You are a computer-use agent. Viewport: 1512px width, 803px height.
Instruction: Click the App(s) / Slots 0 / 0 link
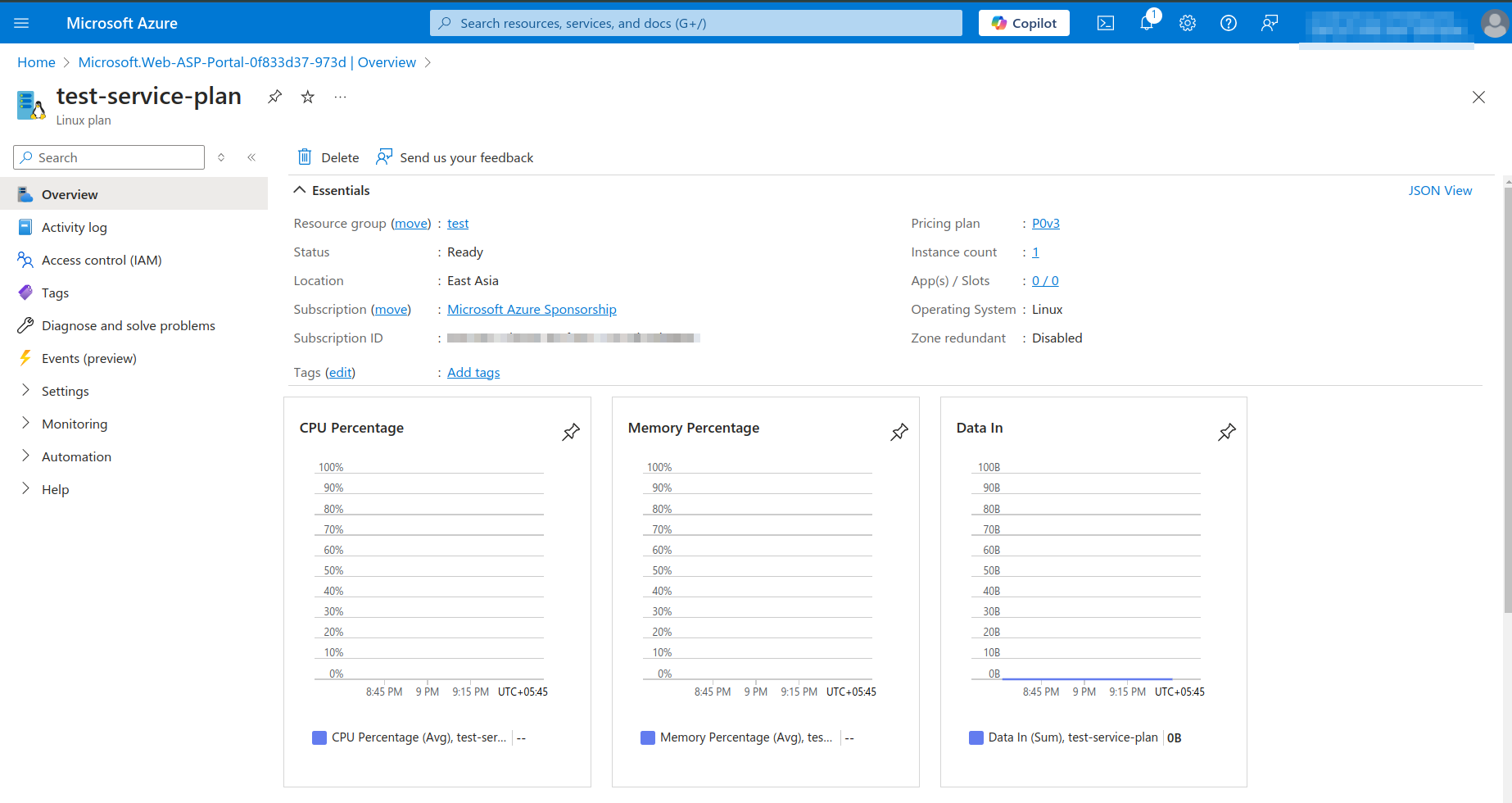1045,280
